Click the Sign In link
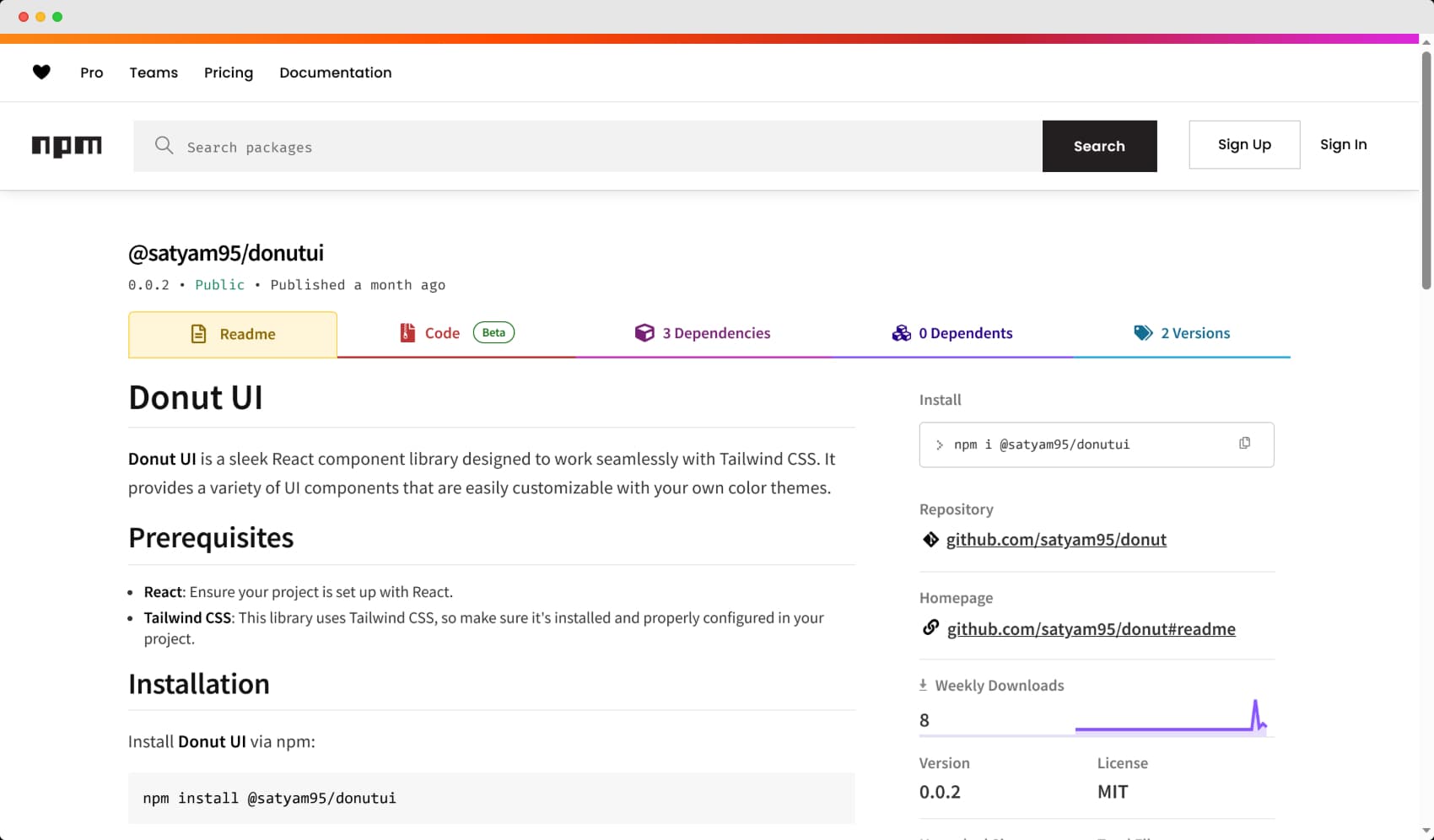The image size is (1434, 840). click(x=1343, y=145)
